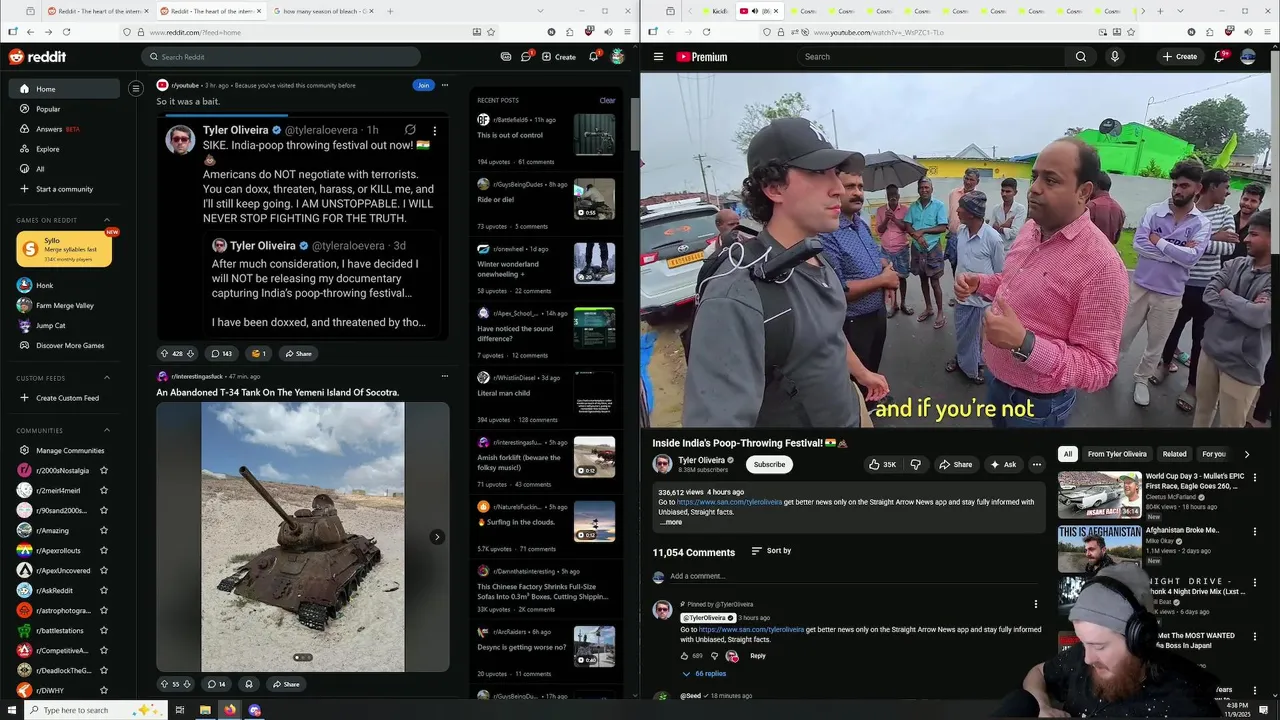Image resolution: width=1280 pixels, height=720 pixels.
Task: Collapse the Communities section
Action: (107, 430)
